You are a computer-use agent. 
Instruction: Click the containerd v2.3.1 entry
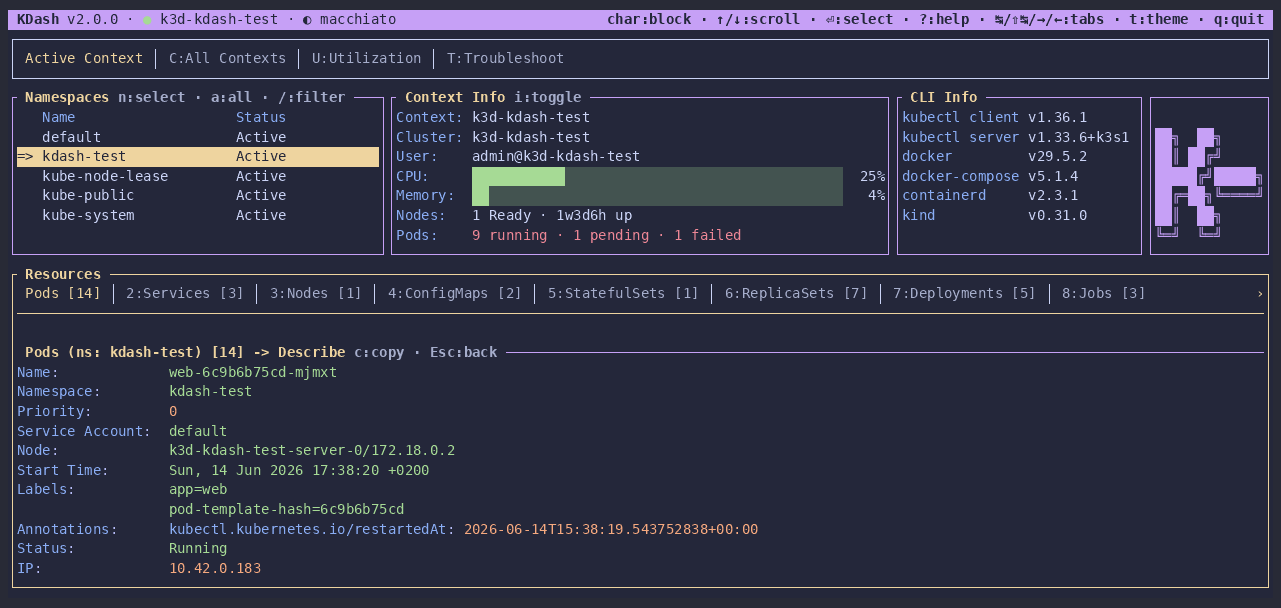tap(990, 196)
